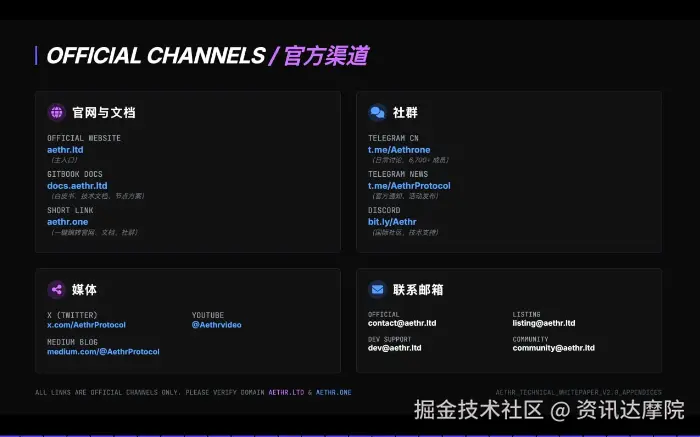This screenshot has width=700, height=437.
Task: Click the envelope icon beside 联系邮箱
Action: pyautogui.click(x=377, y=290)
